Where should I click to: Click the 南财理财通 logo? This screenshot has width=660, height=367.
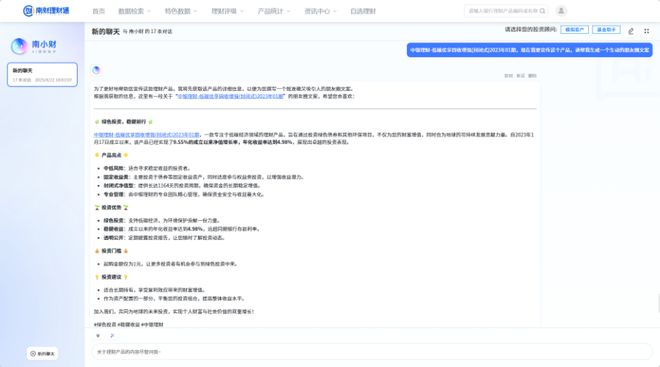pyautogui.click(x=46, y=11)
